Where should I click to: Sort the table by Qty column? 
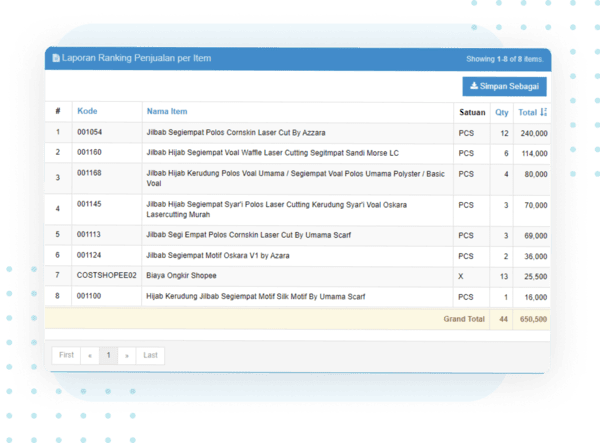(502, 112)
